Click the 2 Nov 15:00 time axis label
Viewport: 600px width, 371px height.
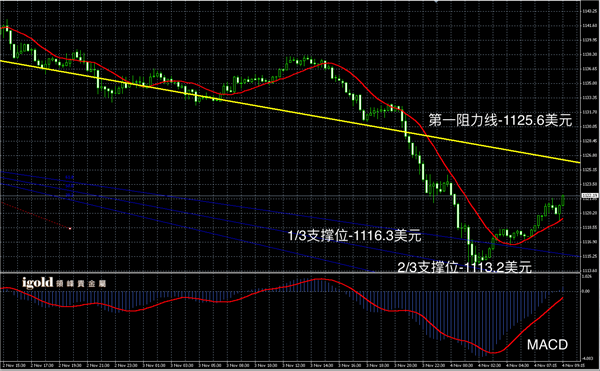tap(14, 366)
